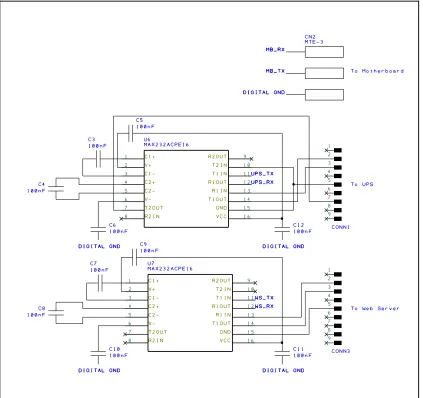Click the MB_TX net label
This screenshot has height=398, width=423.
[x=275, y=71]
